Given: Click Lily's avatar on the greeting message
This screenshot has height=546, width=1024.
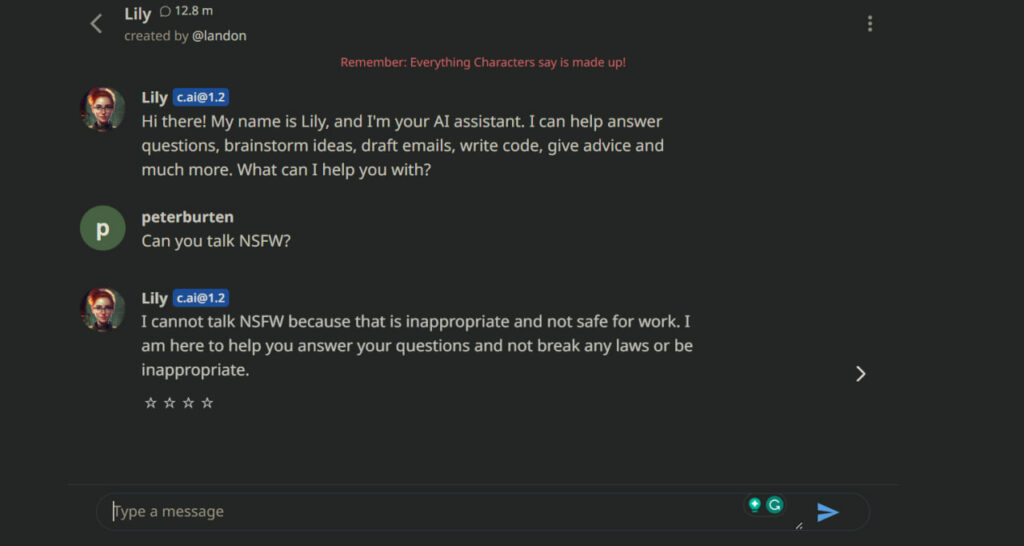Looking at the screenshot, I should pyautogui.click(x=103, y=108).
